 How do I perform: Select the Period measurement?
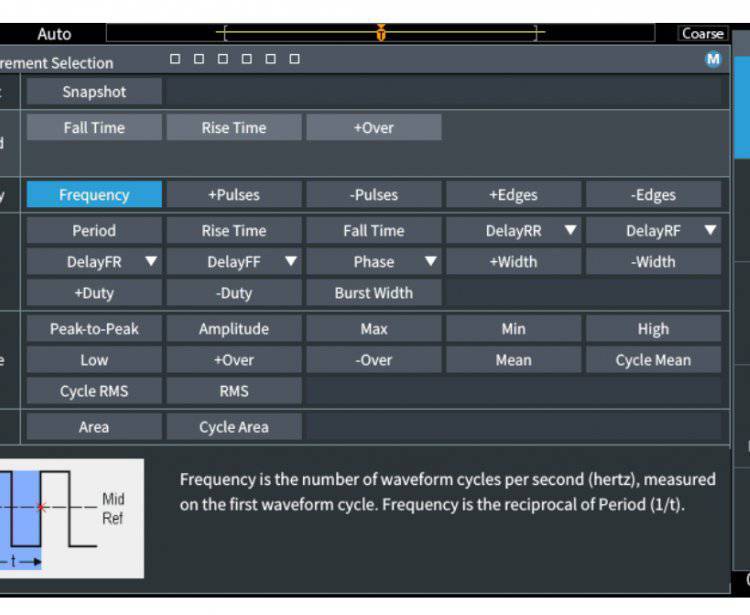[x=94, y=231]
